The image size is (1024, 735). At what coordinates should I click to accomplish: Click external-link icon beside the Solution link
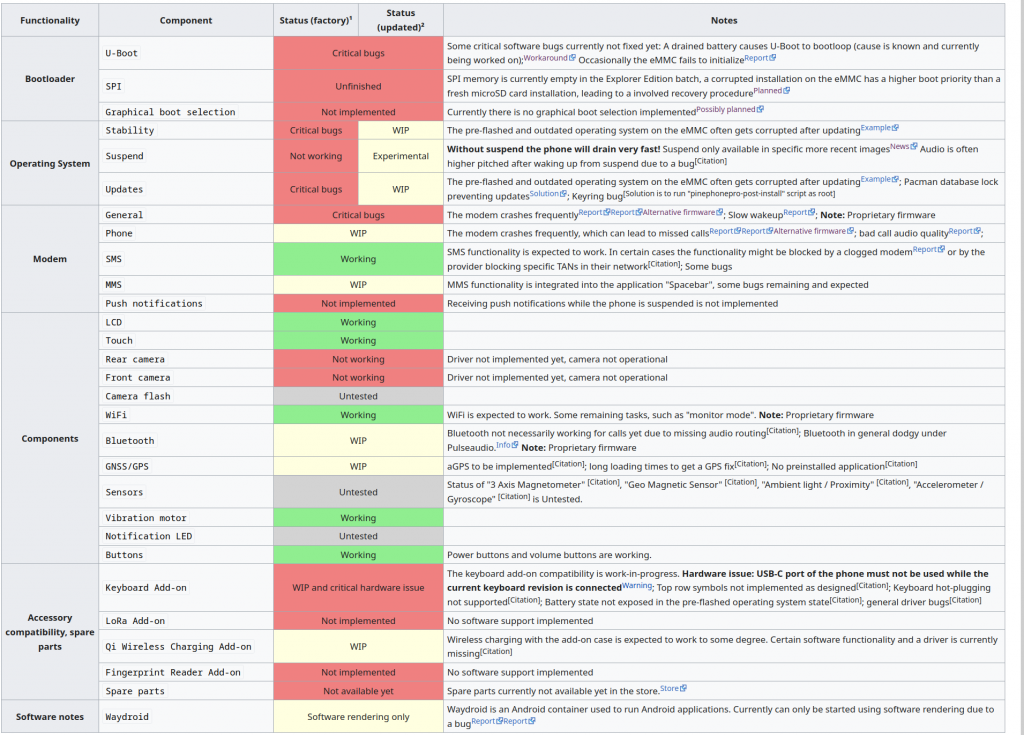(x=564, y=193)
